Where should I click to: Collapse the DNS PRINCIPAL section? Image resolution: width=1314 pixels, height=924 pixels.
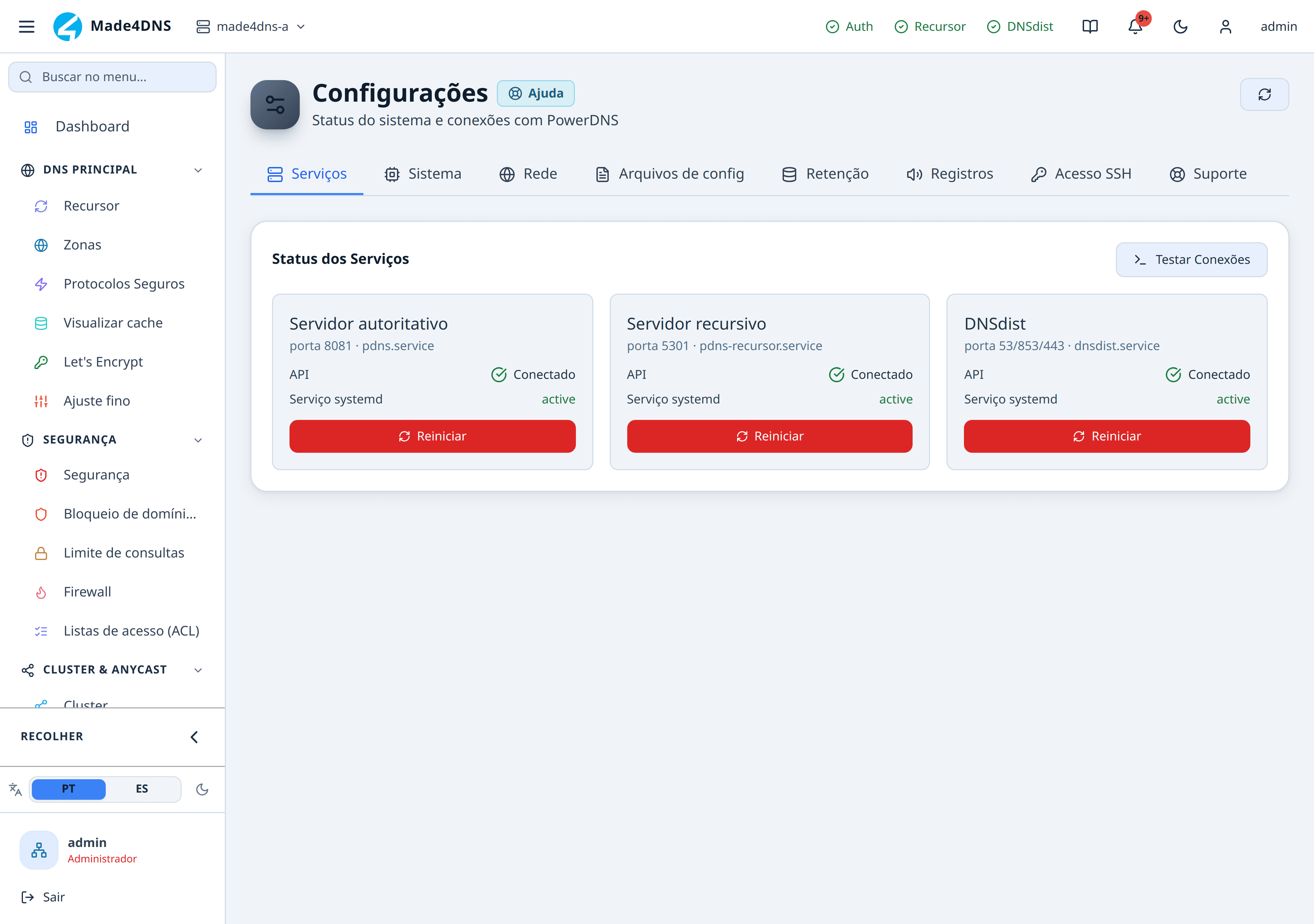click(x=112, y=170)
